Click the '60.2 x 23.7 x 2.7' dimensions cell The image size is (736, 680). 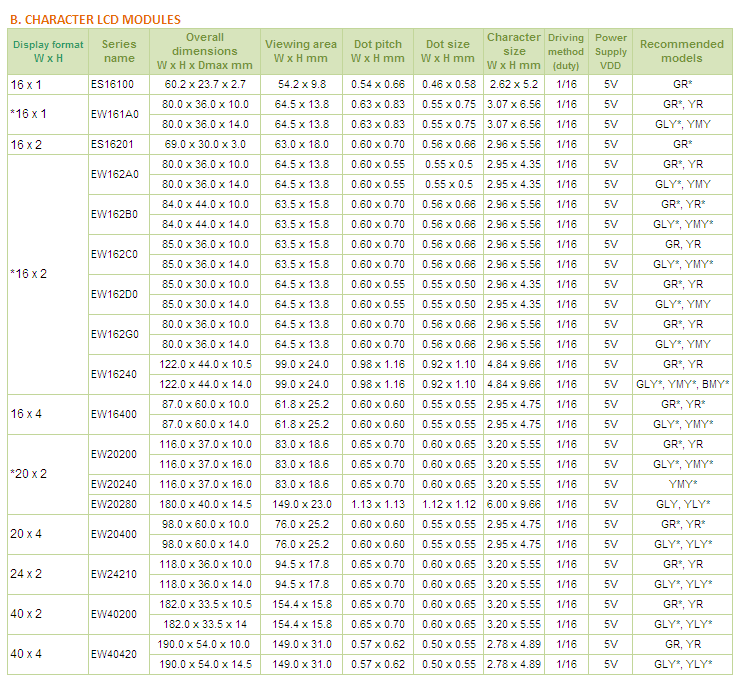pos(205,84)
